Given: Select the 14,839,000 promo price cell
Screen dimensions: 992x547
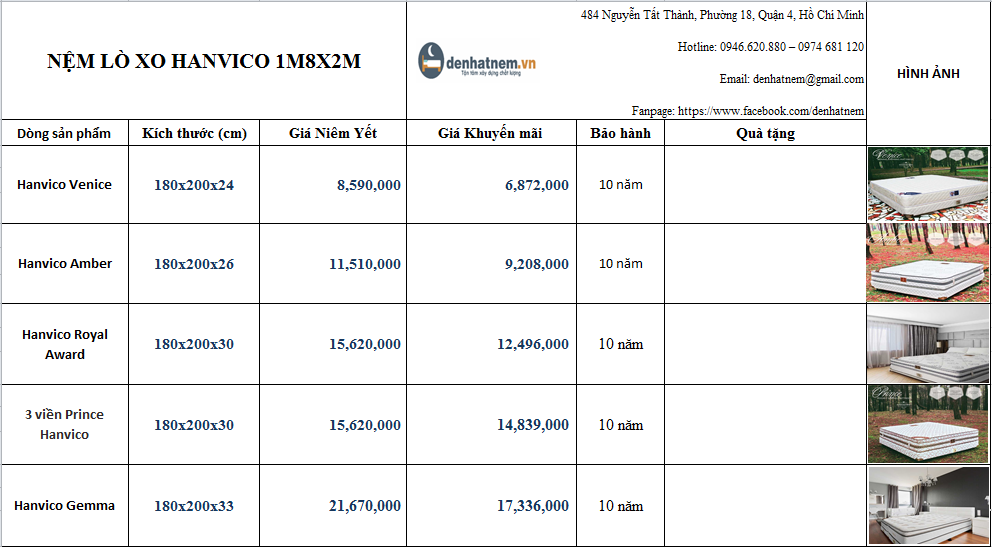Looking at the screenshot, I should coord(491,424).
